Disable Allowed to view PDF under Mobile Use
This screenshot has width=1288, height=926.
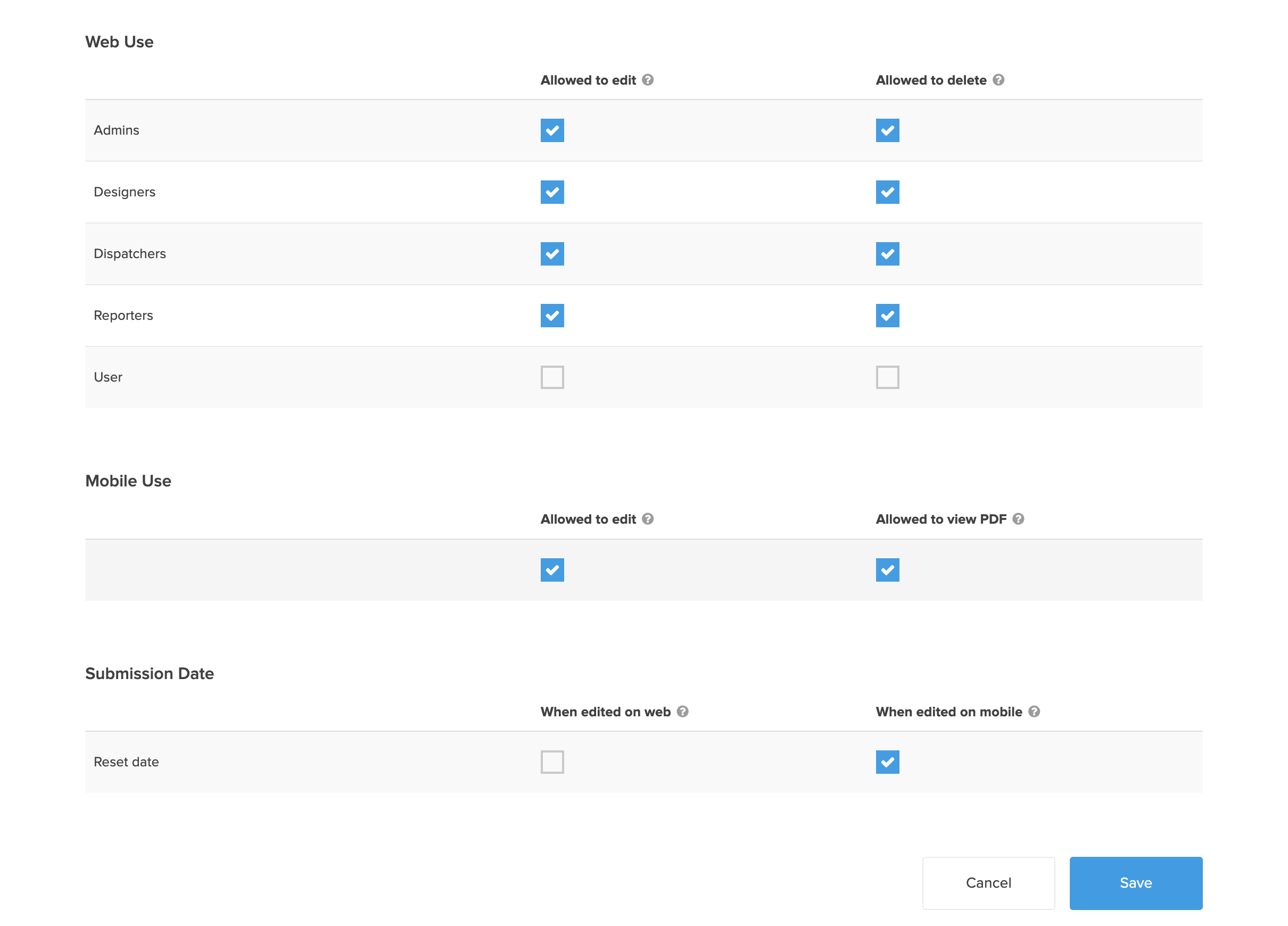point(887,570)
